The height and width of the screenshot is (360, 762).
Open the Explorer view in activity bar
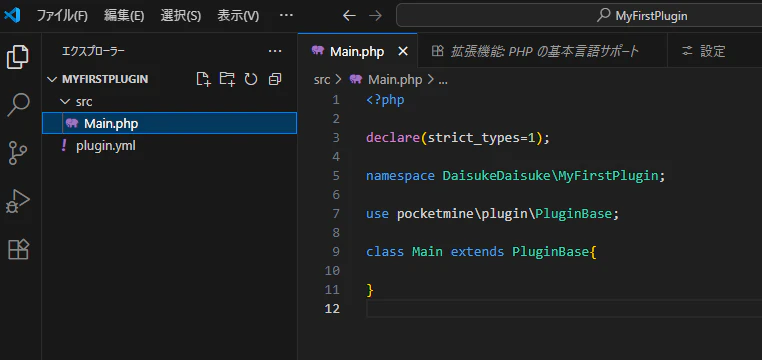point(18,57)
